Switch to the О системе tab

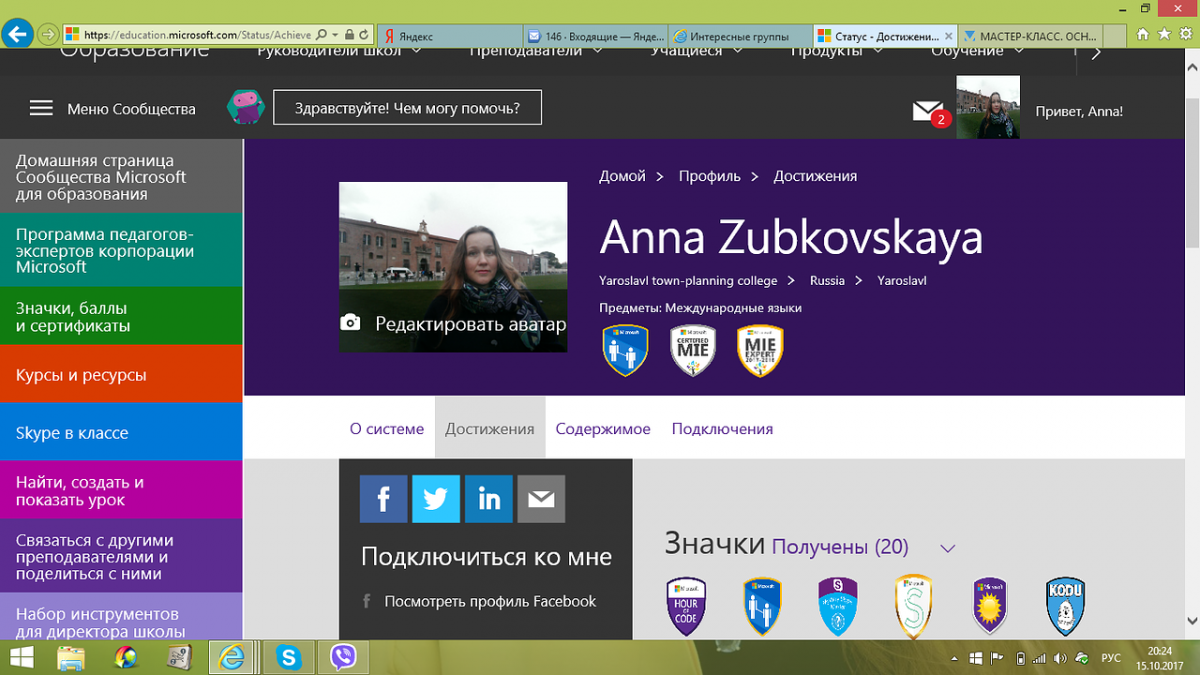point(387,429)
